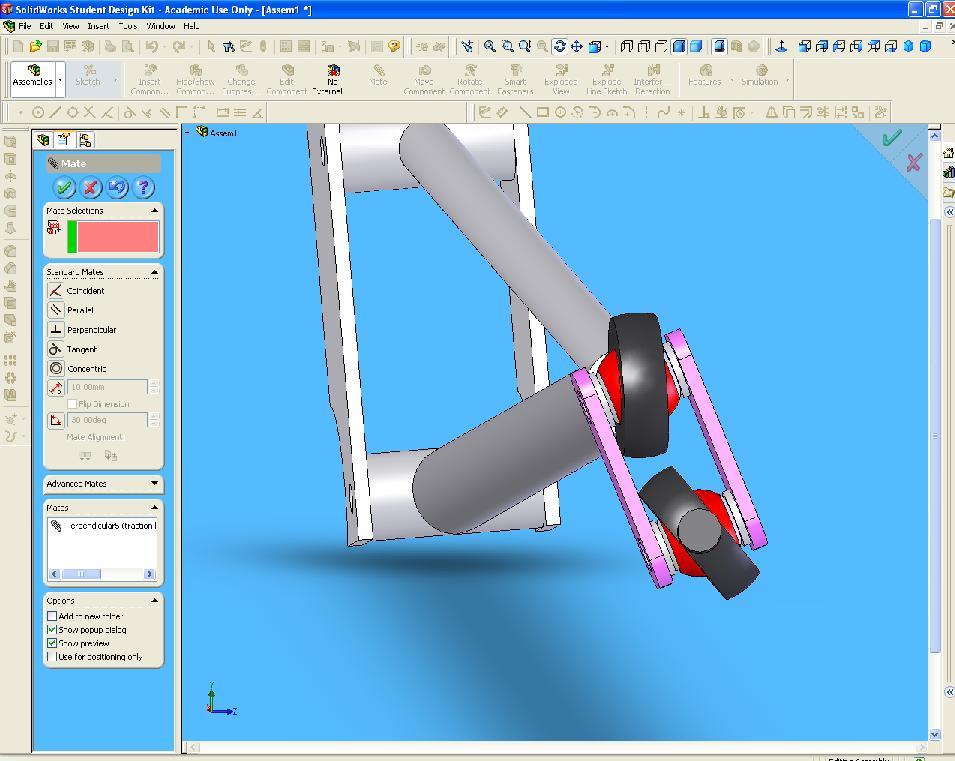Toggle Use for positioning only checkbox

[x=52, y=657]
